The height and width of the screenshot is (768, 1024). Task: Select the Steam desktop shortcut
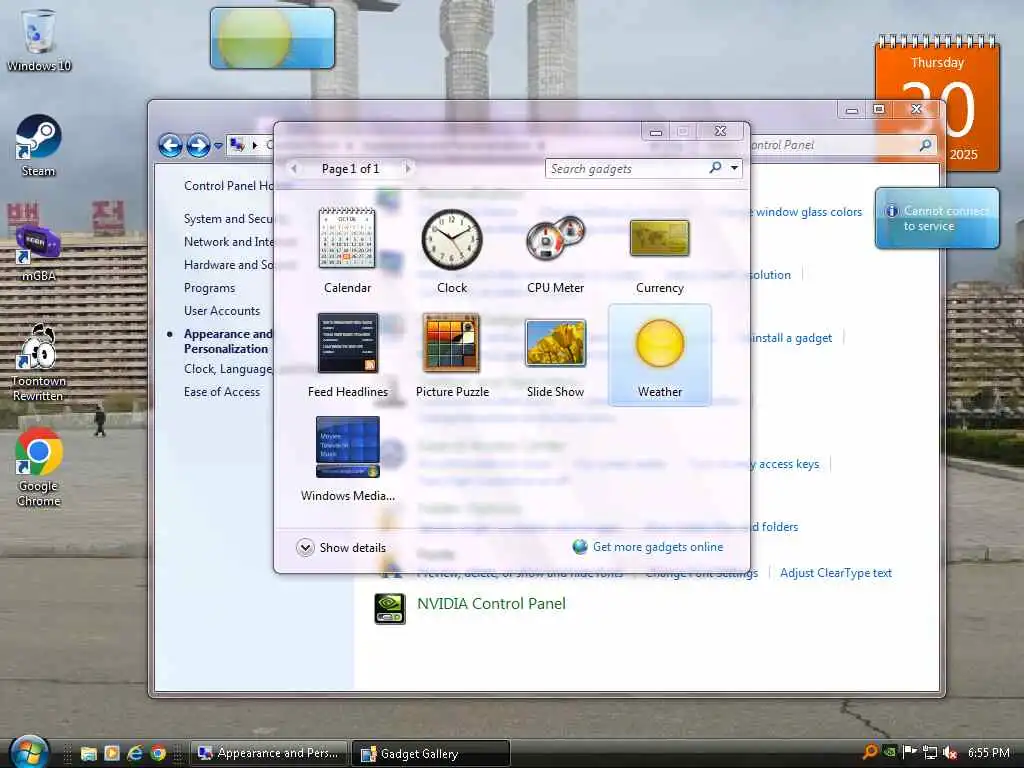pos(39,146)
